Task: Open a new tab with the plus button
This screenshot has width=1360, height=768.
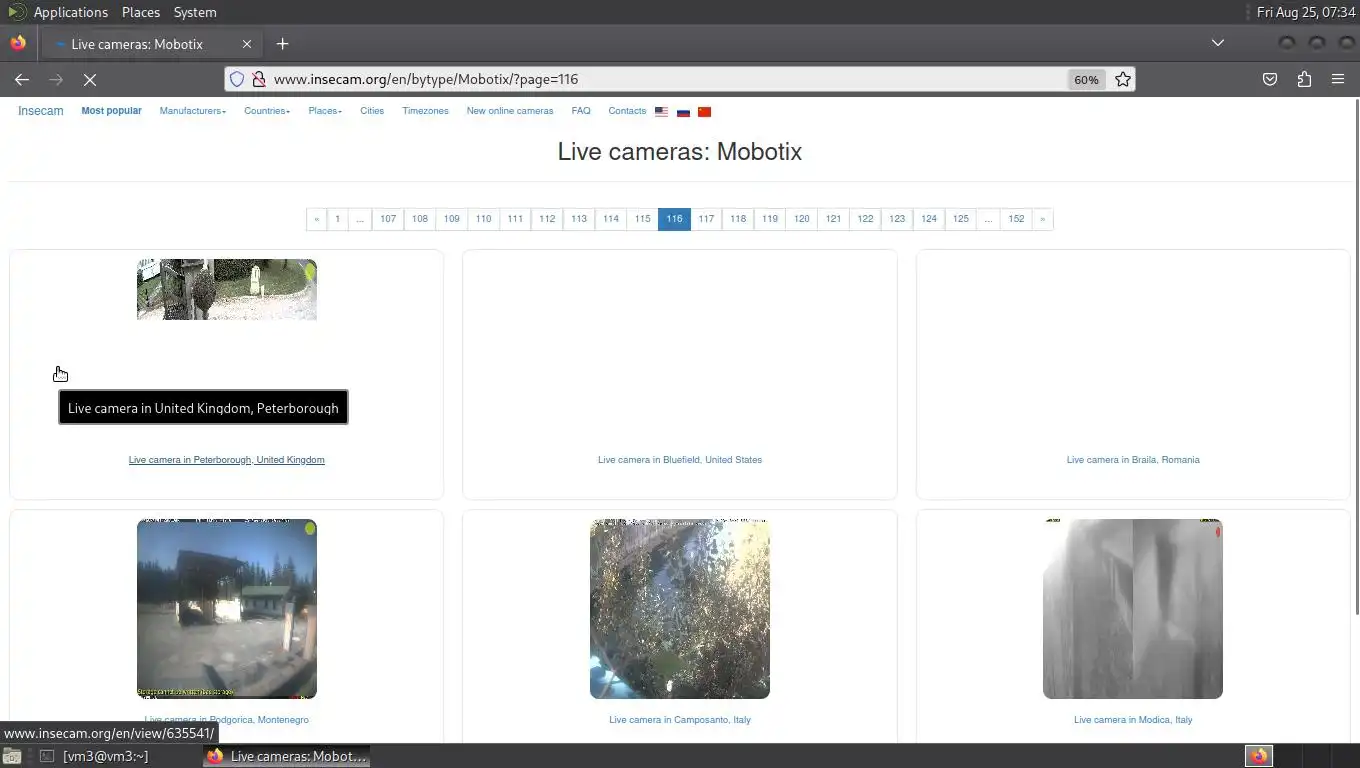Action: [x=282, y=43]
